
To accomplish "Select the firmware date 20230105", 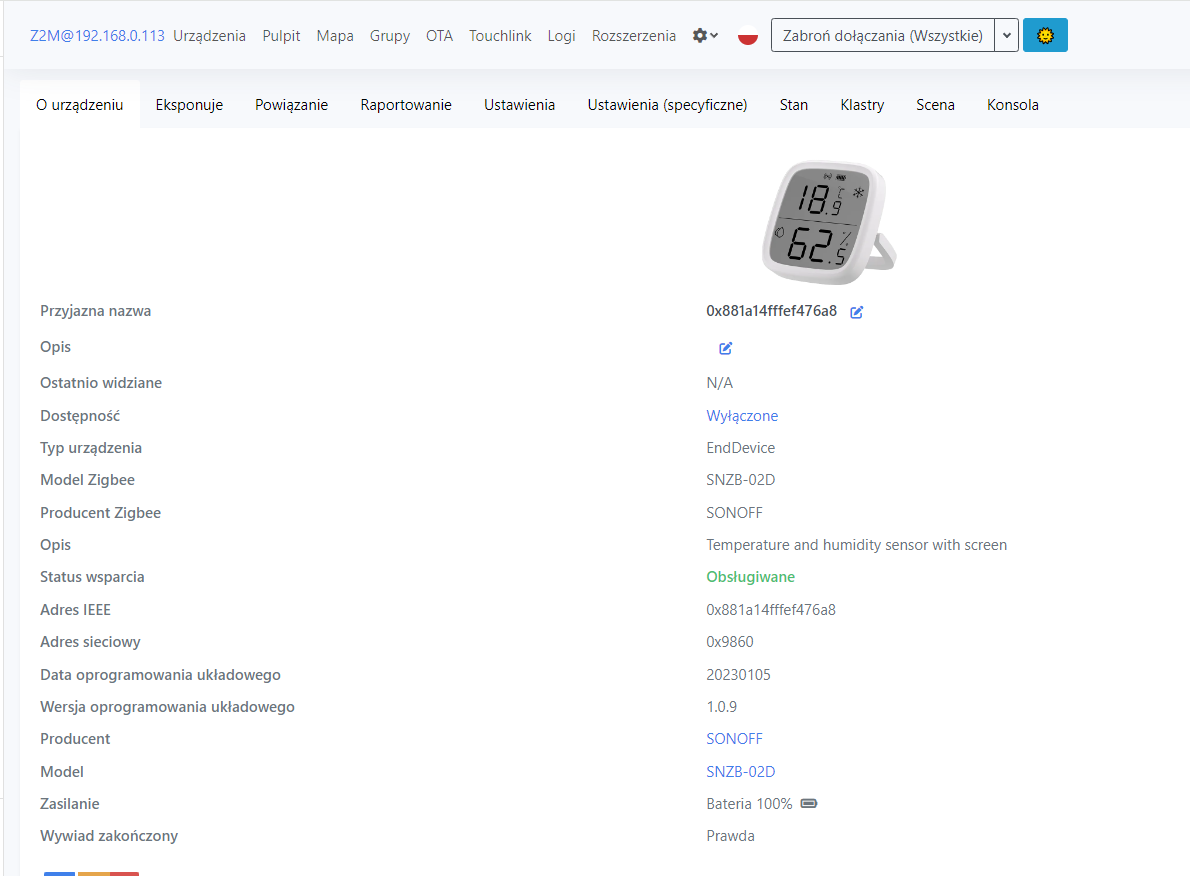I will 738,674.
